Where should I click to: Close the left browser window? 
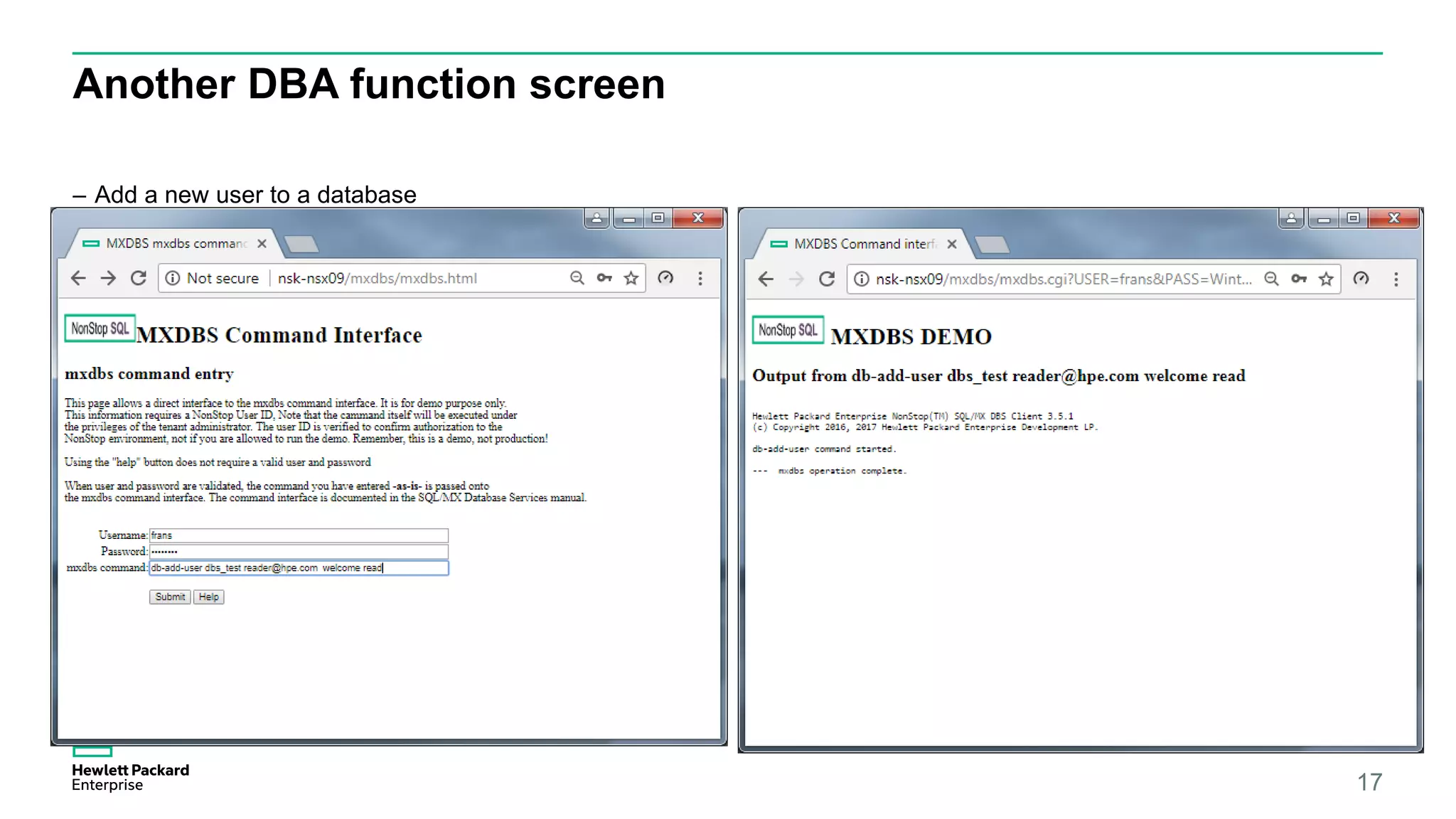(698, 218)
